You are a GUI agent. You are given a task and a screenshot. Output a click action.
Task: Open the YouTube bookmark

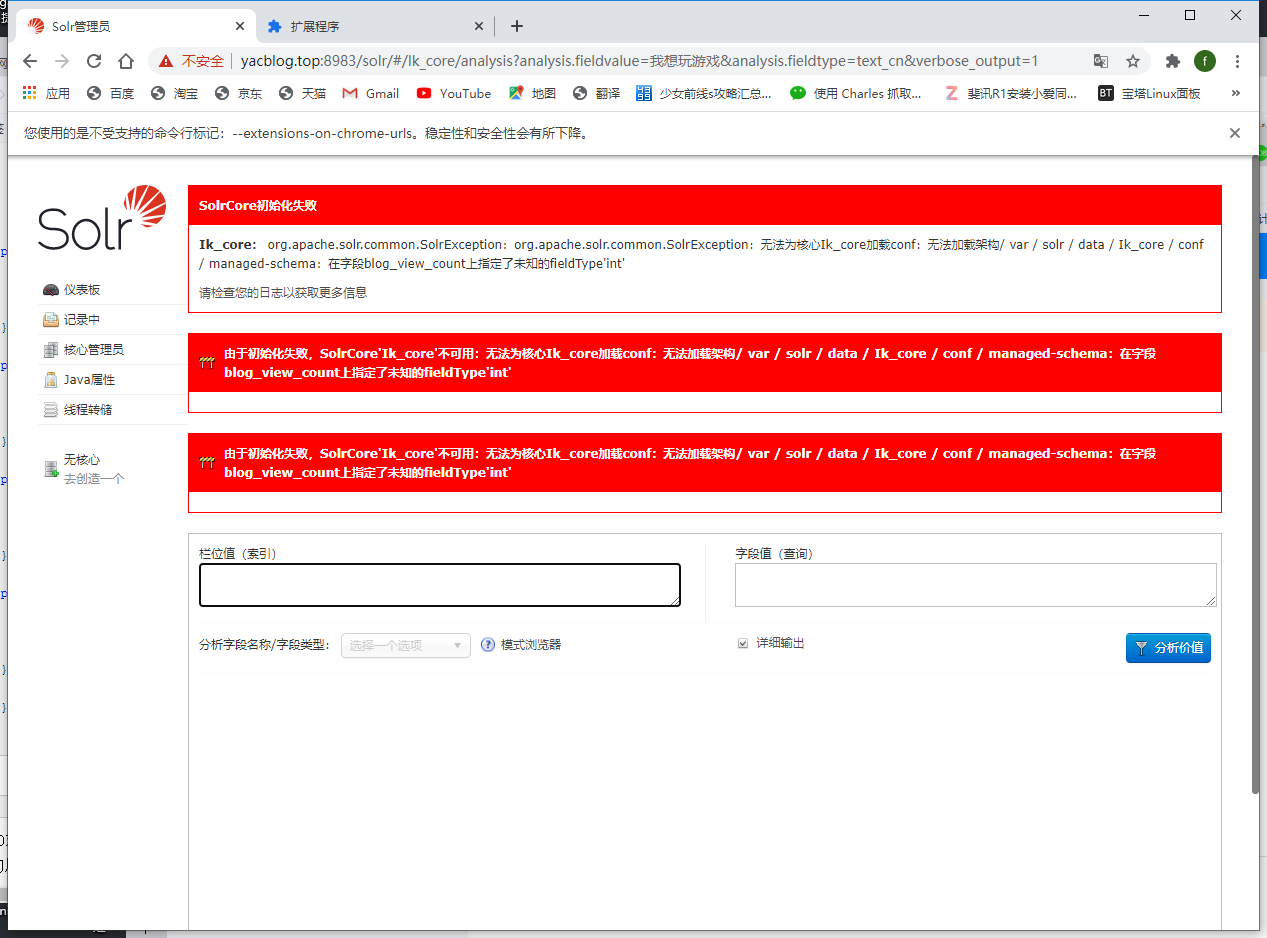[454, 93]
